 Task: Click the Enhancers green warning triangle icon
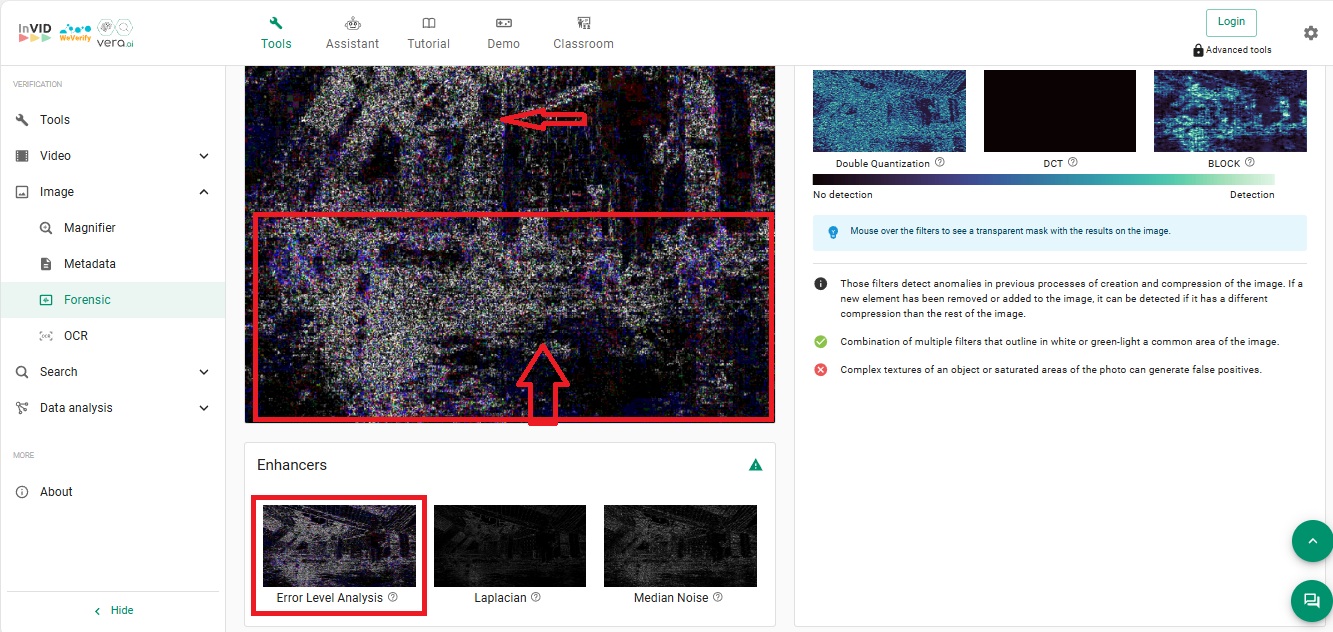point(756,465)
